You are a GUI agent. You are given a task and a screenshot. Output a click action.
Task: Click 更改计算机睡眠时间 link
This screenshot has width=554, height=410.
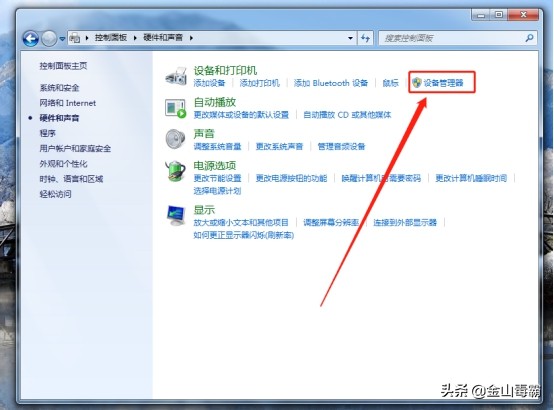coord(471,178)
